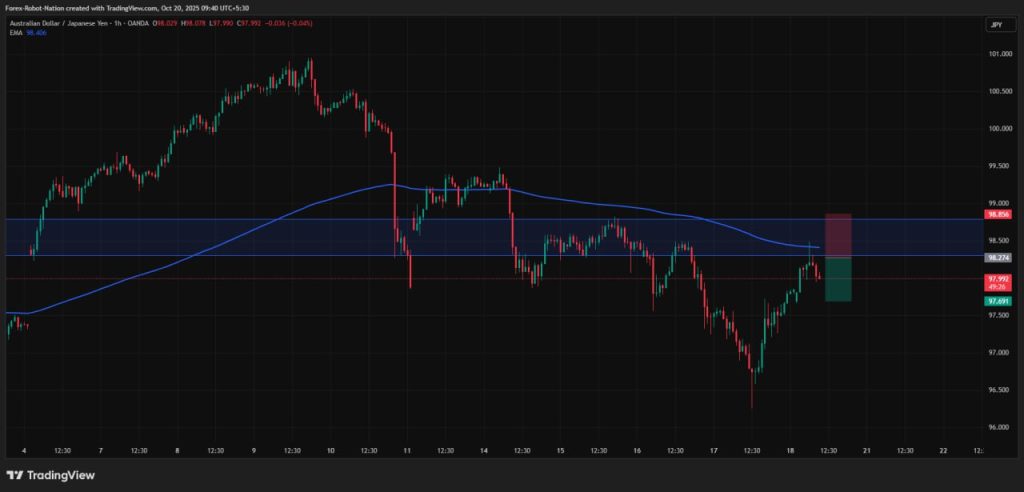1024x492 pixels.
Task: Click the 96.000 price axis label
Action: 999,427
